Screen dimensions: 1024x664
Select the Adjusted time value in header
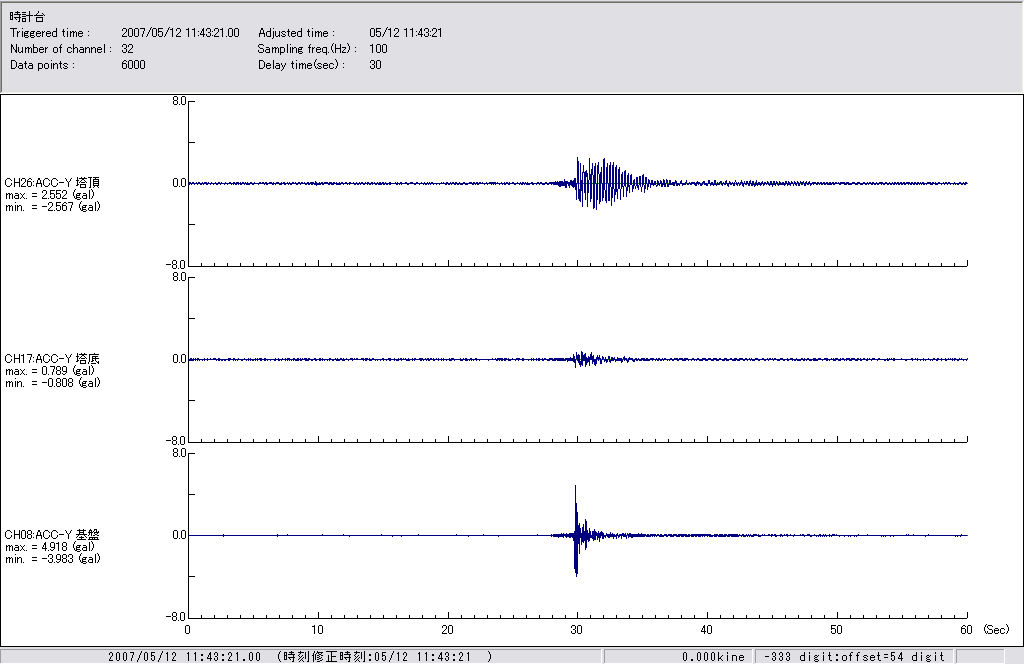pyautogui.click(x=406, y=33)
